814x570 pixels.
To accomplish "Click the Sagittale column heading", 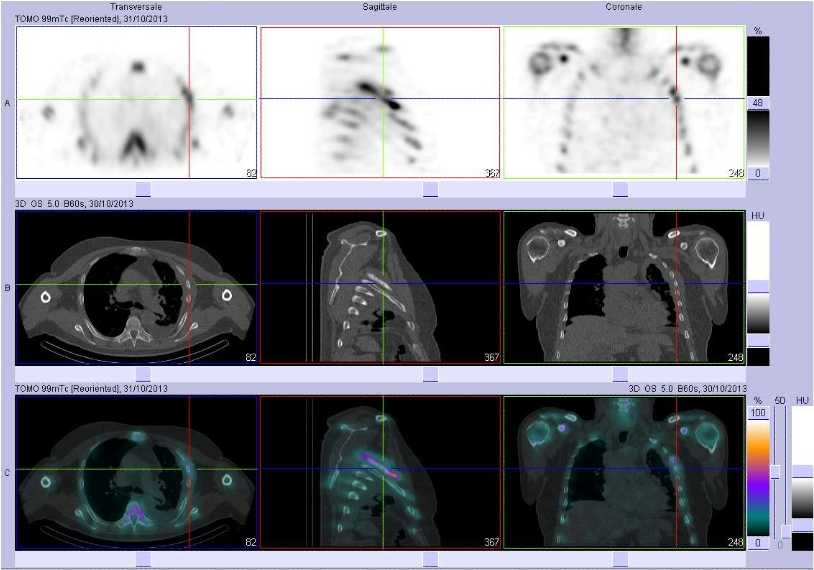I will [x=379, y=7].
